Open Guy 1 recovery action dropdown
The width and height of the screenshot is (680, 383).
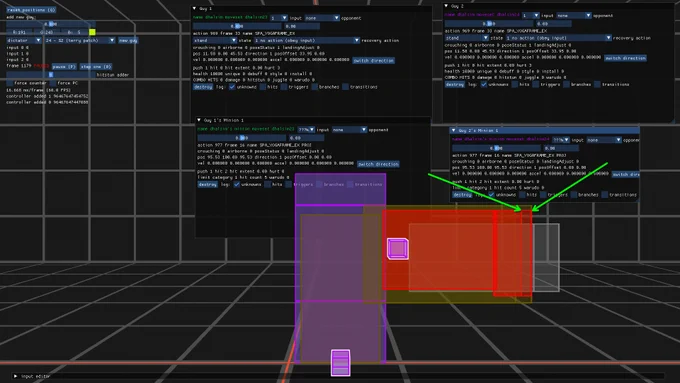307,40
